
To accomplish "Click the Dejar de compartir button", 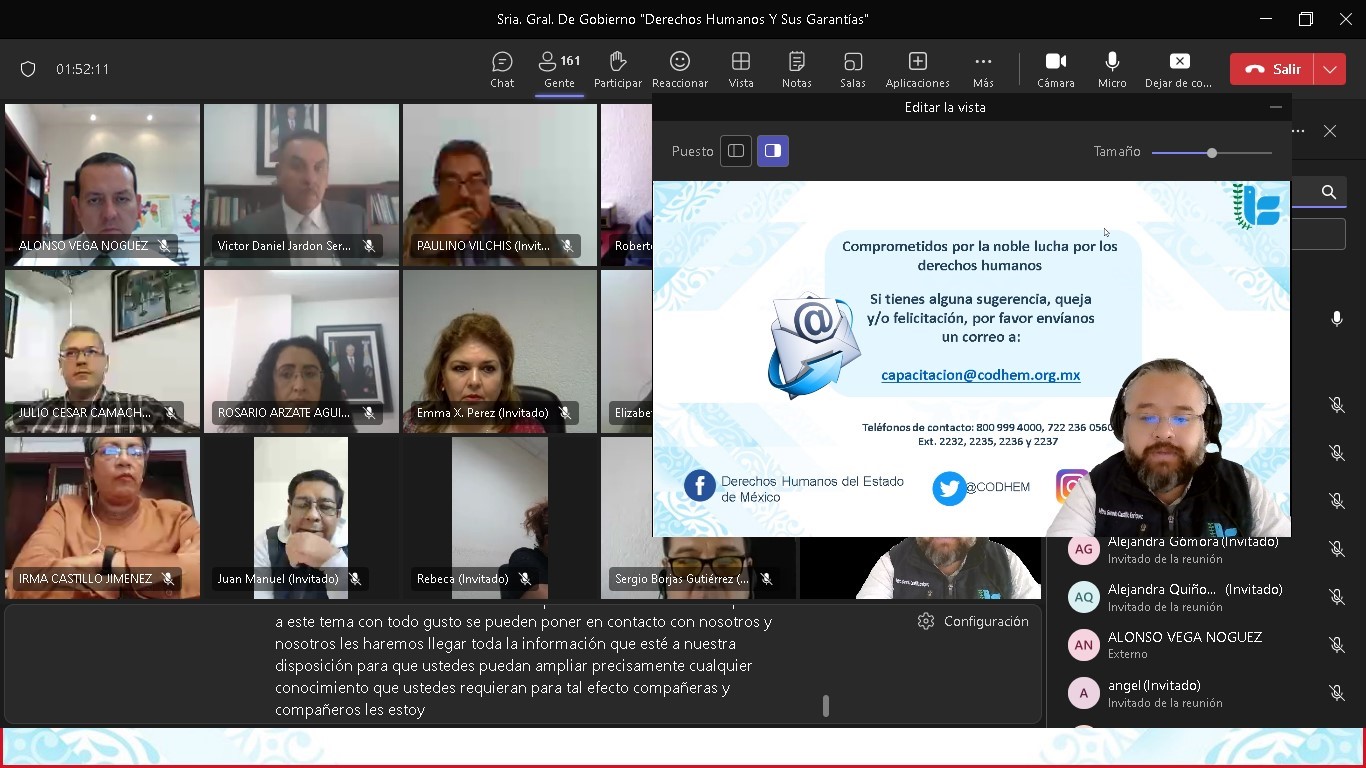I will 1179,69.
